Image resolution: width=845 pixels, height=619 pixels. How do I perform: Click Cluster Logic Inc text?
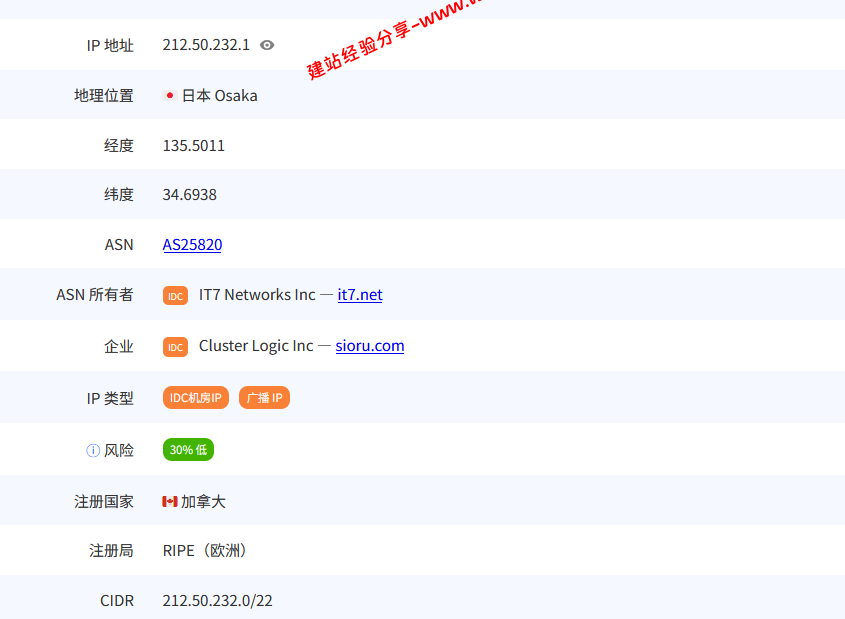click(256, 346)
